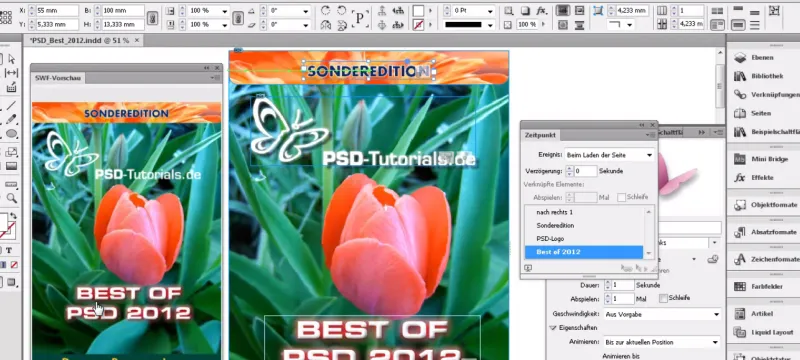
Task: Open the Effekte panel
Action: pyautogui.click(x=754, y=177)
